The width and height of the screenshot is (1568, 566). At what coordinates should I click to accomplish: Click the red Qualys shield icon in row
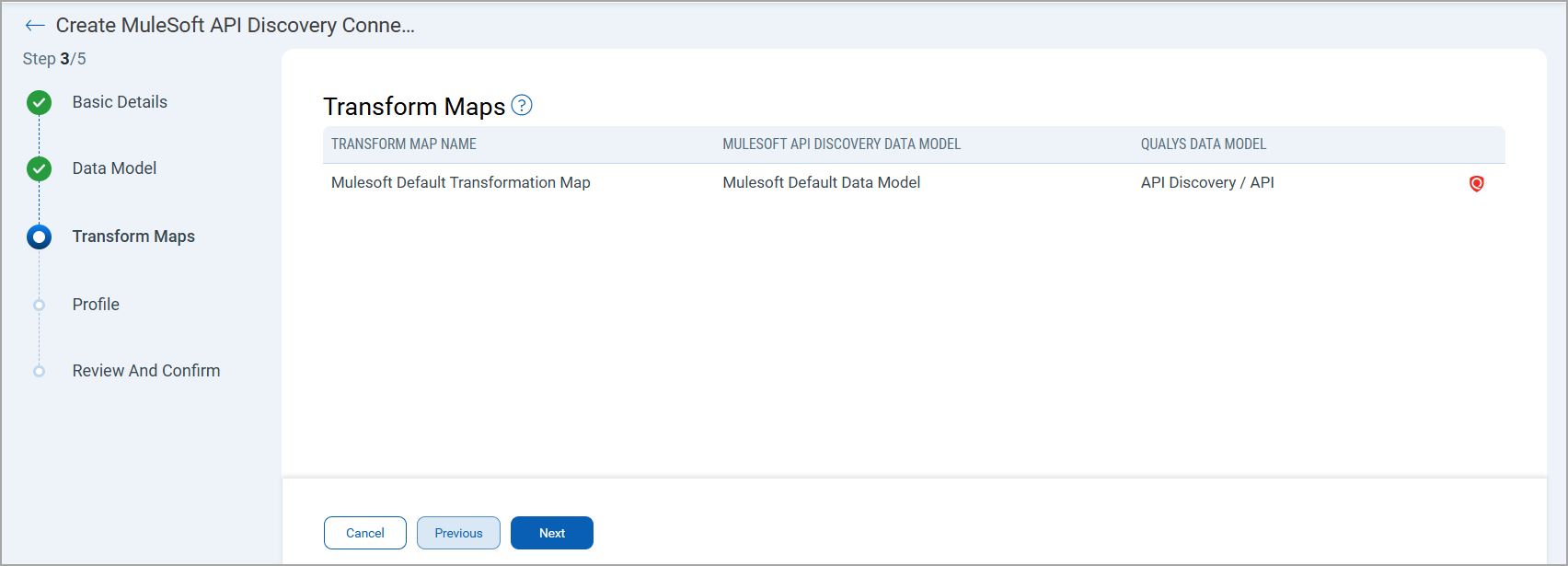1476,183
